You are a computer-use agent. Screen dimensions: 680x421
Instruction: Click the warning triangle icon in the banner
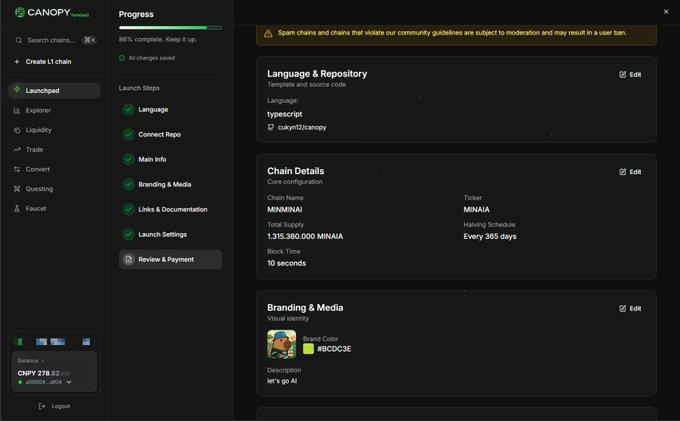pos(268,33)
